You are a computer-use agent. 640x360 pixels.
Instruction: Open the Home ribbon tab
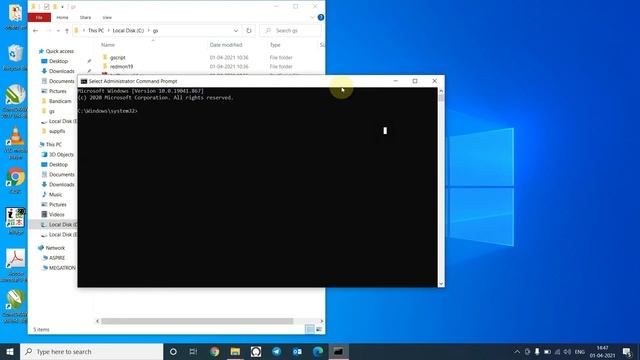click(62, 18)
